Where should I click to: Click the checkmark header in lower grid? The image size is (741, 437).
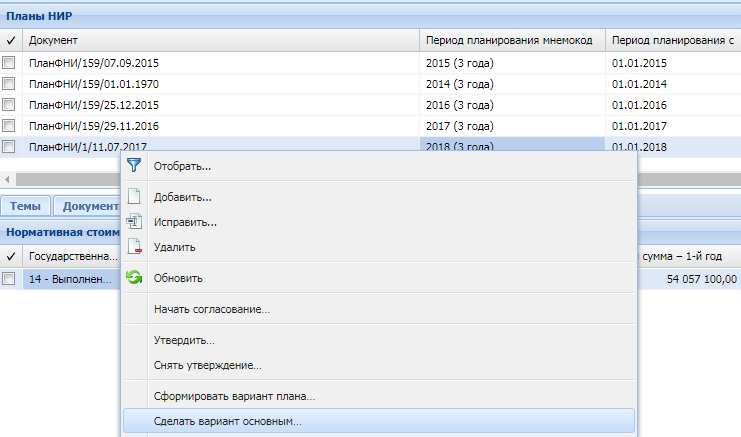point(11,256)
